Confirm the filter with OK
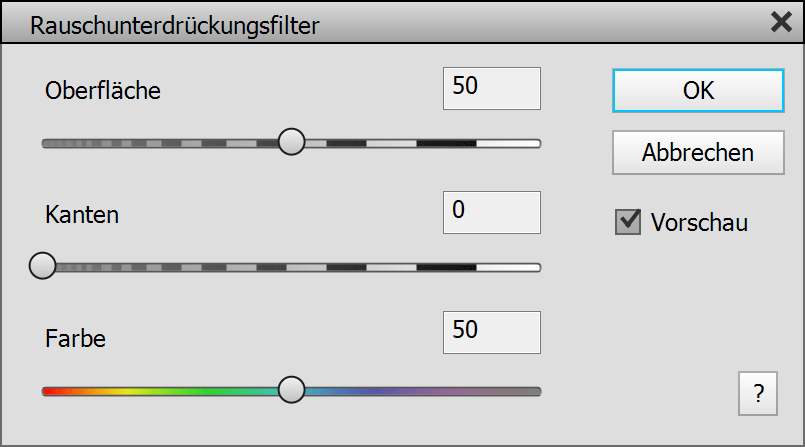Image resolution: width=805 pixels, height=447 pixels. 698,90
